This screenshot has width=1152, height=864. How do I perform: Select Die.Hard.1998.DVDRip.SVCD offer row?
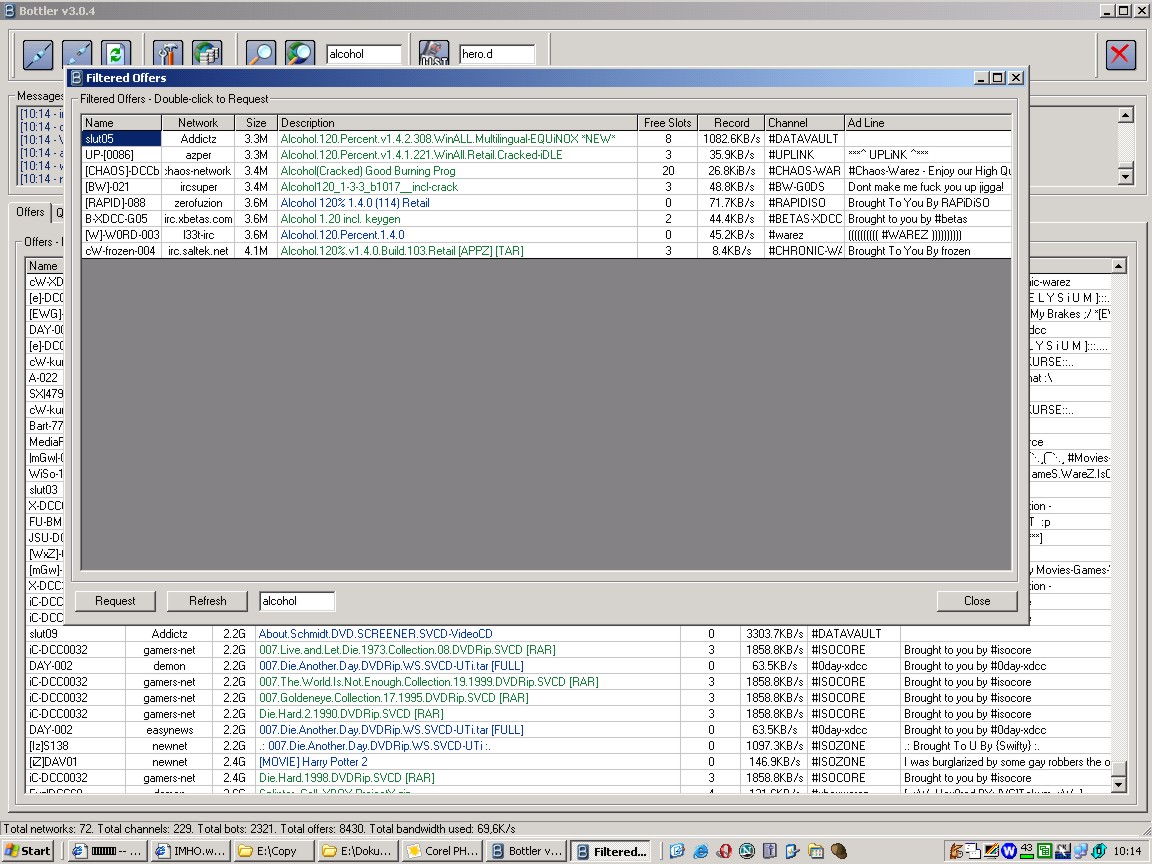coord(568,778)
